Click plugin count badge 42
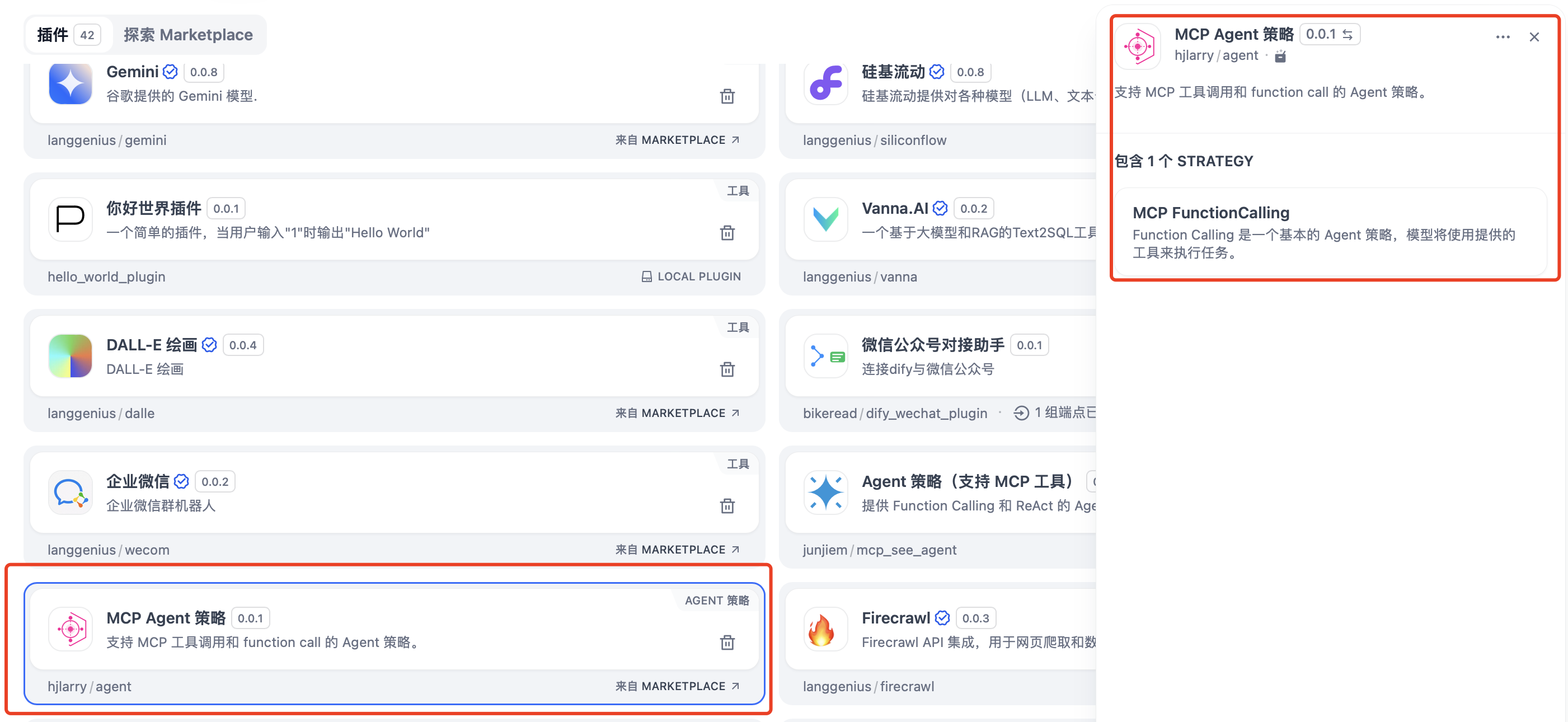The height and width of the screenshot is (722, 1568). tap(87, 35)
